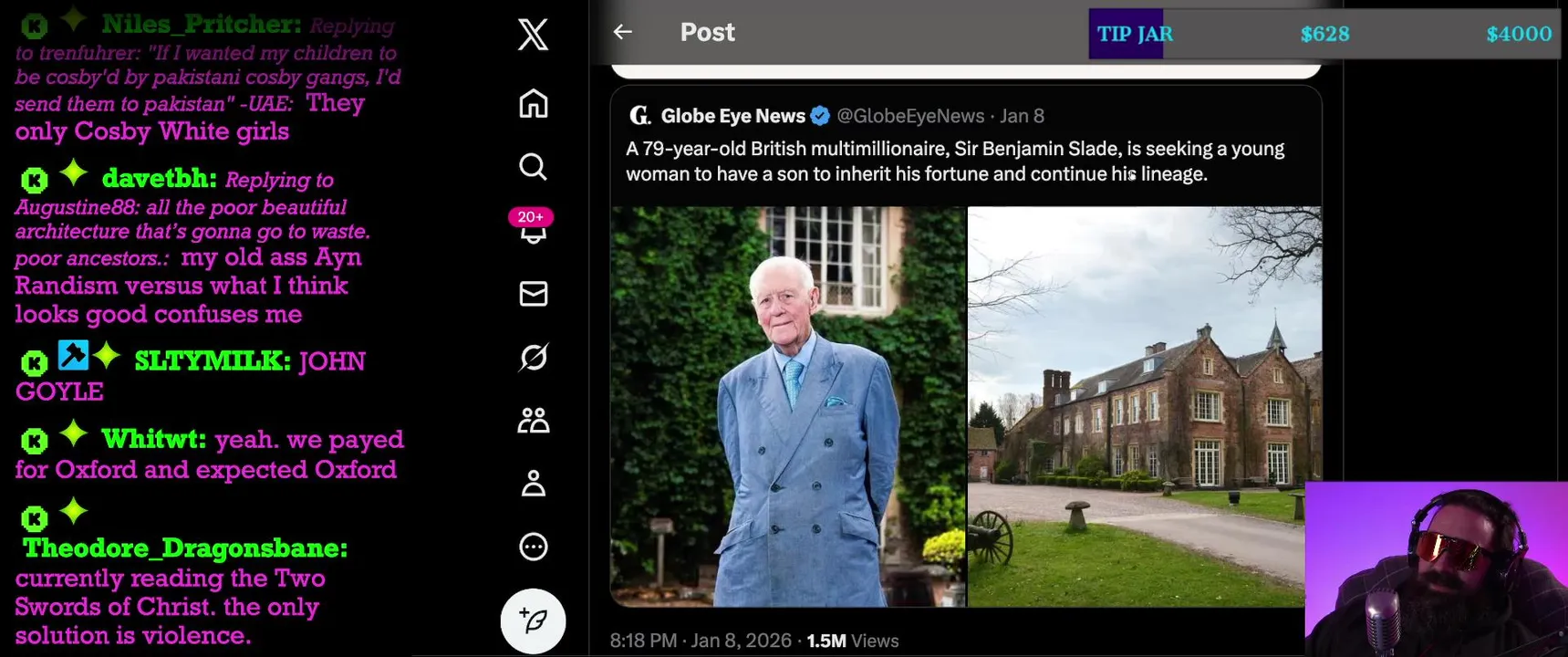
Task: Click the K badge next to Whitwt
Action: point(34,441)
